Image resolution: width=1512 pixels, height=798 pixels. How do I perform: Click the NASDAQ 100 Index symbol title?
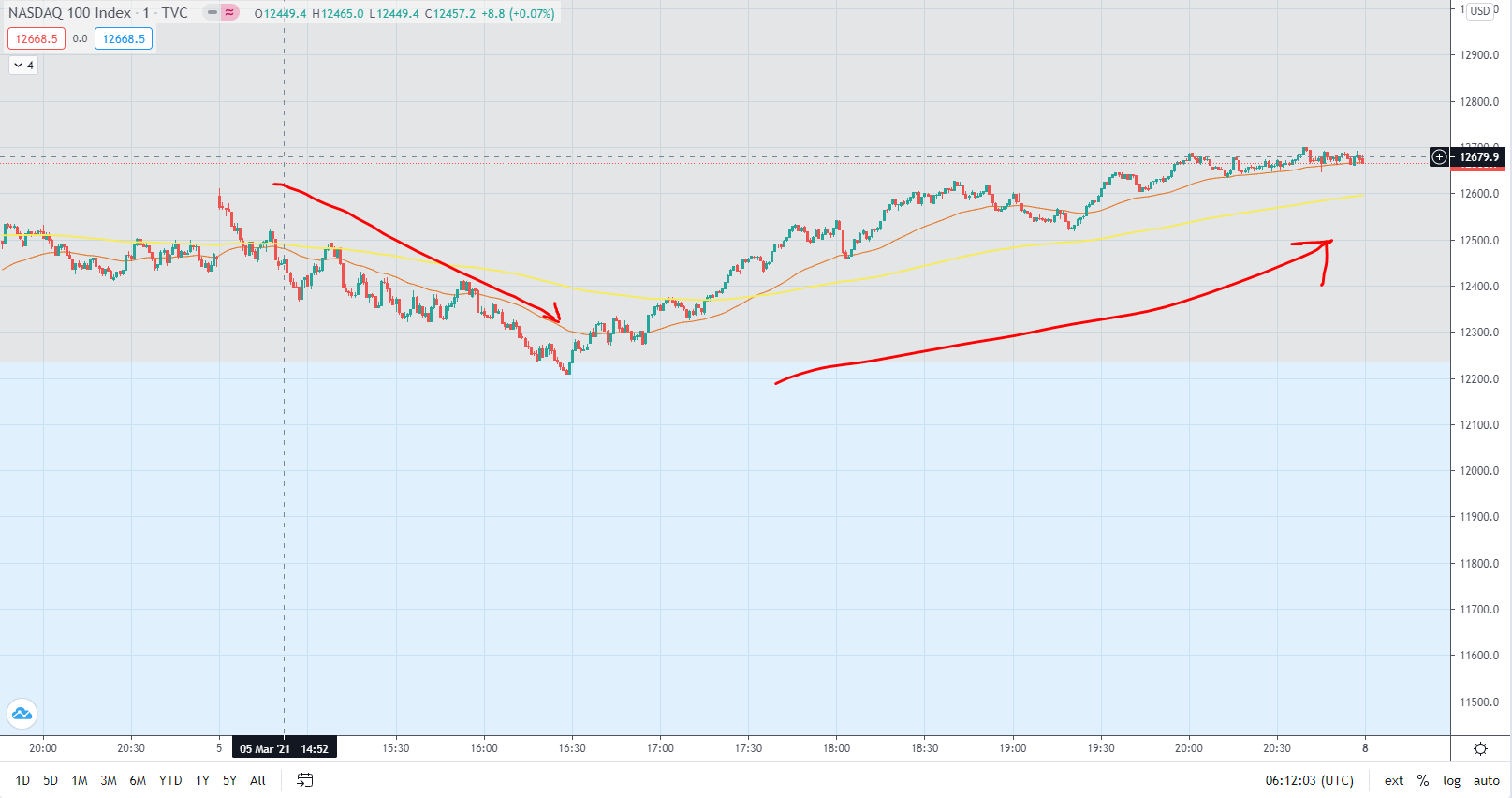tap(70, 13)
